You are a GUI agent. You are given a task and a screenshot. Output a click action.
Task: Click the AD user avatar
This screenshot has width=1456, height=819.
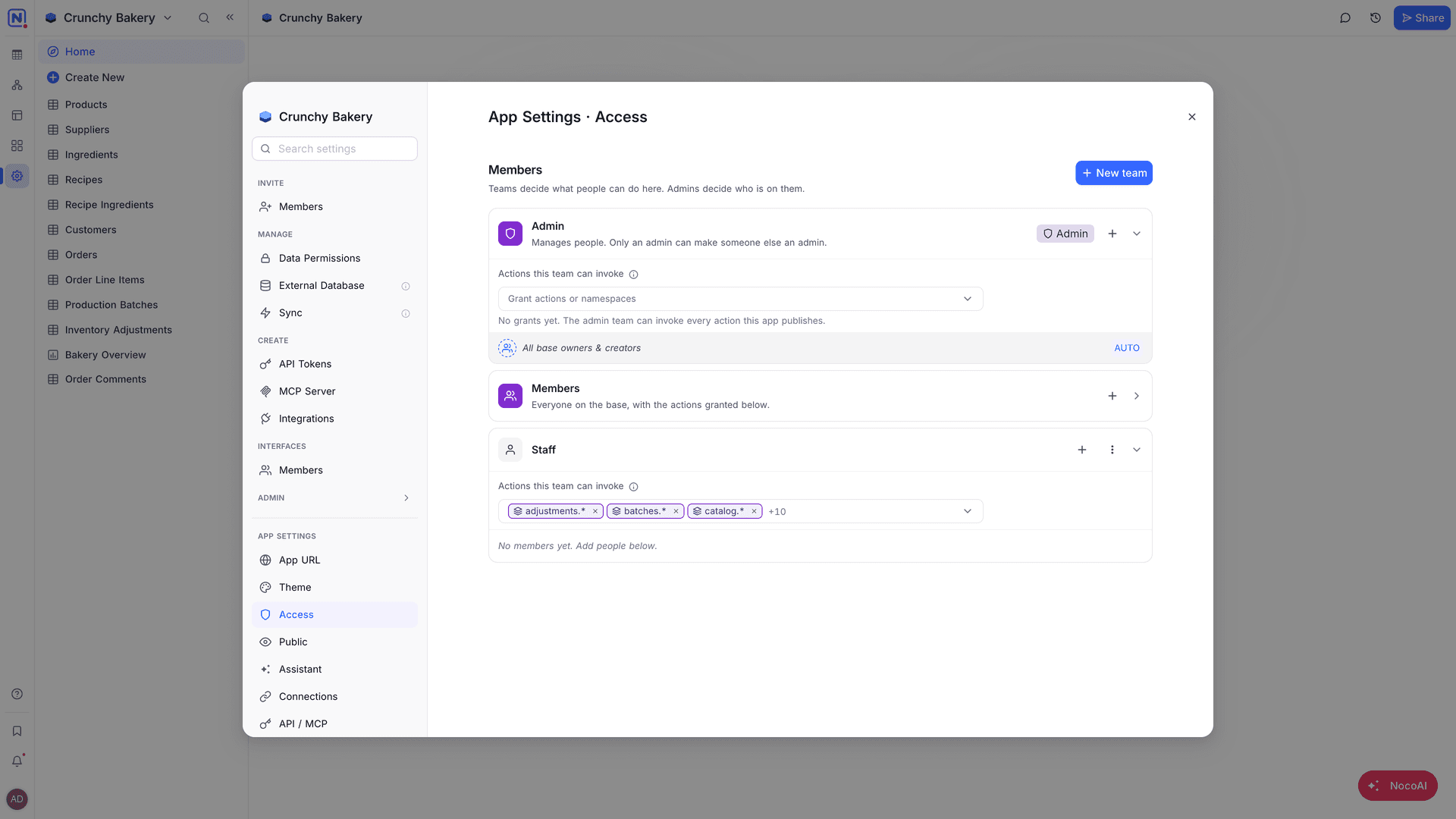pyautogui.click(x=17, y=799)
